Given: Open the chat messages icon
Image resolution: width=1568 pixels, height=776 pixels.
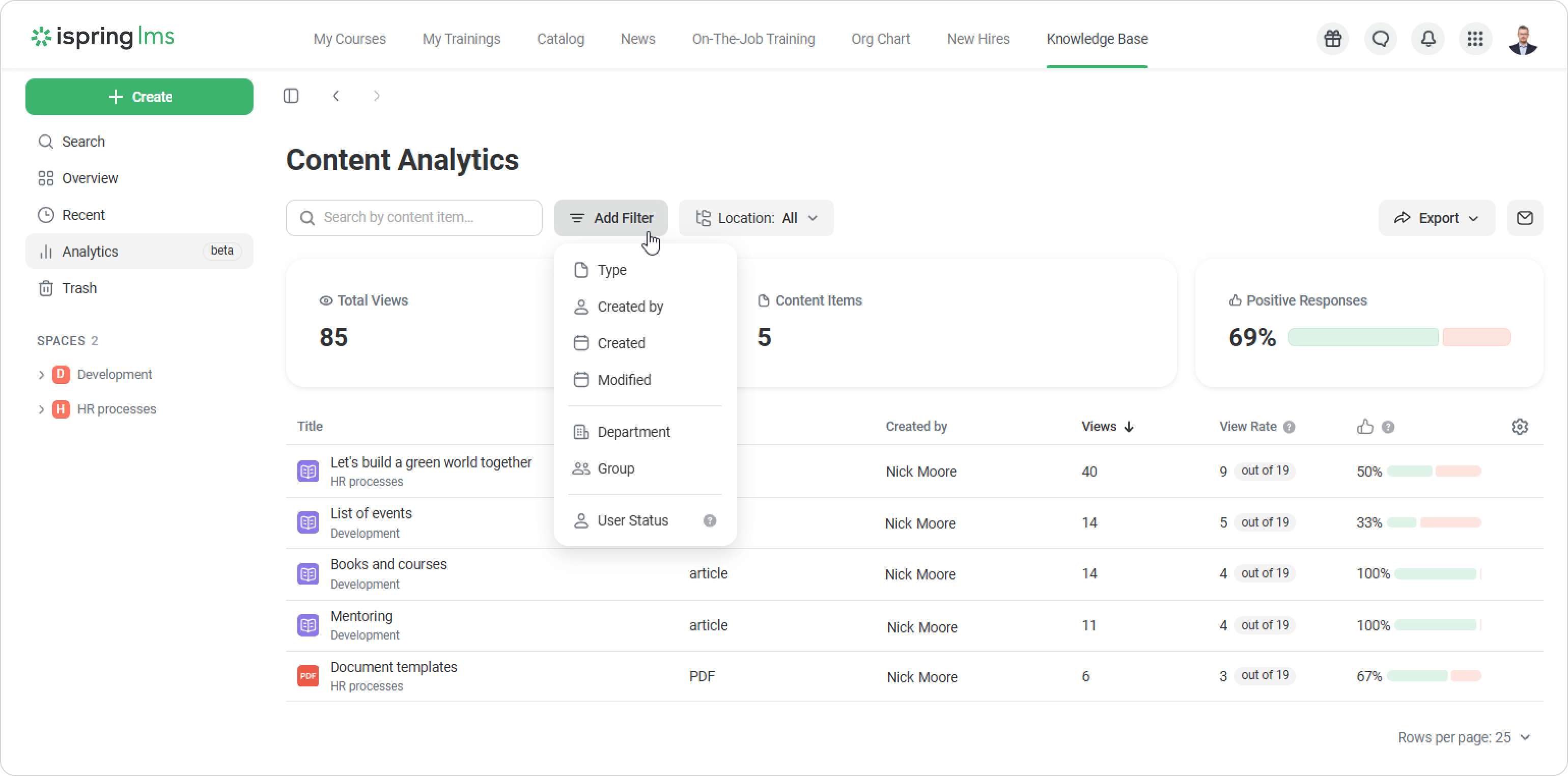Looking at the screenshot, I should (x=1380, y=39).
